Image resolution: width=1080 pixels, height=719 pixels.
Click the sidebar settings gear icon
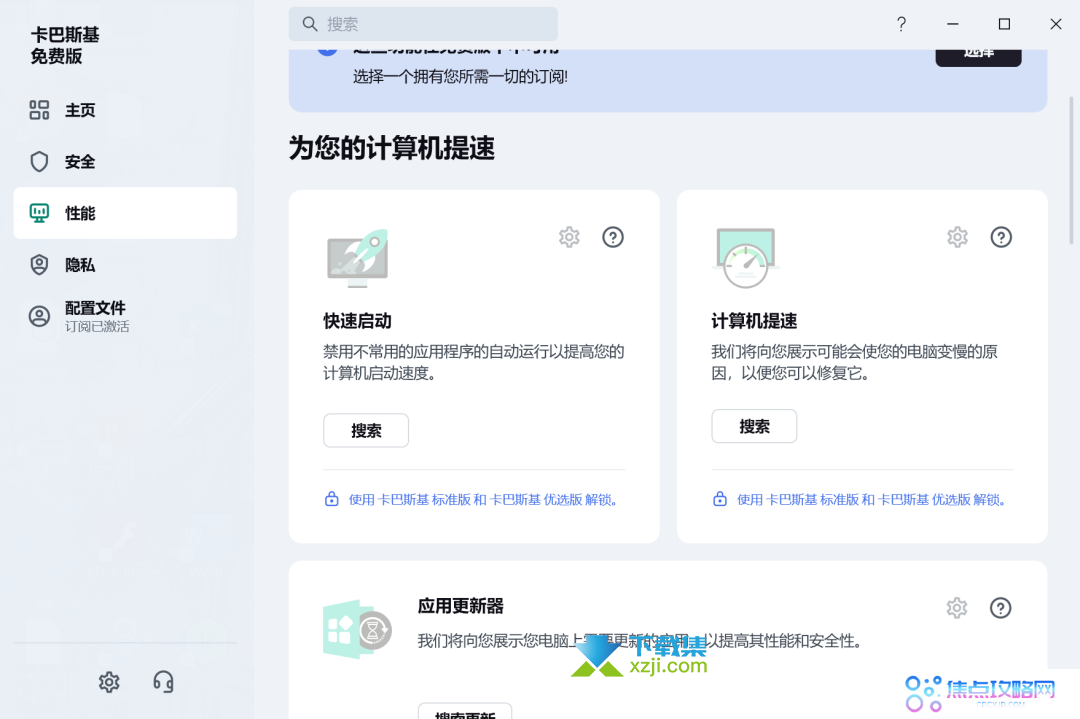click(x=109, y=682)
